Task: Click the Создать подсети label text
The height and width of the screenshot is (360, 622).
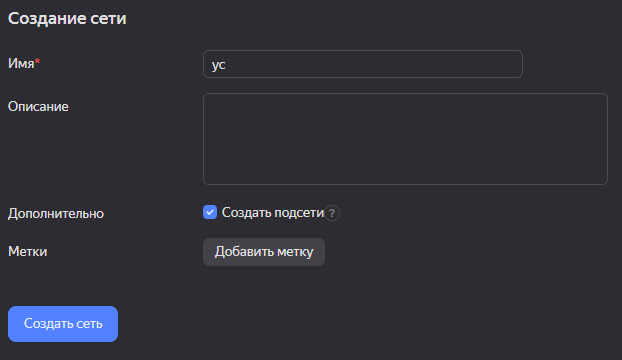Action: click(273, 213)
